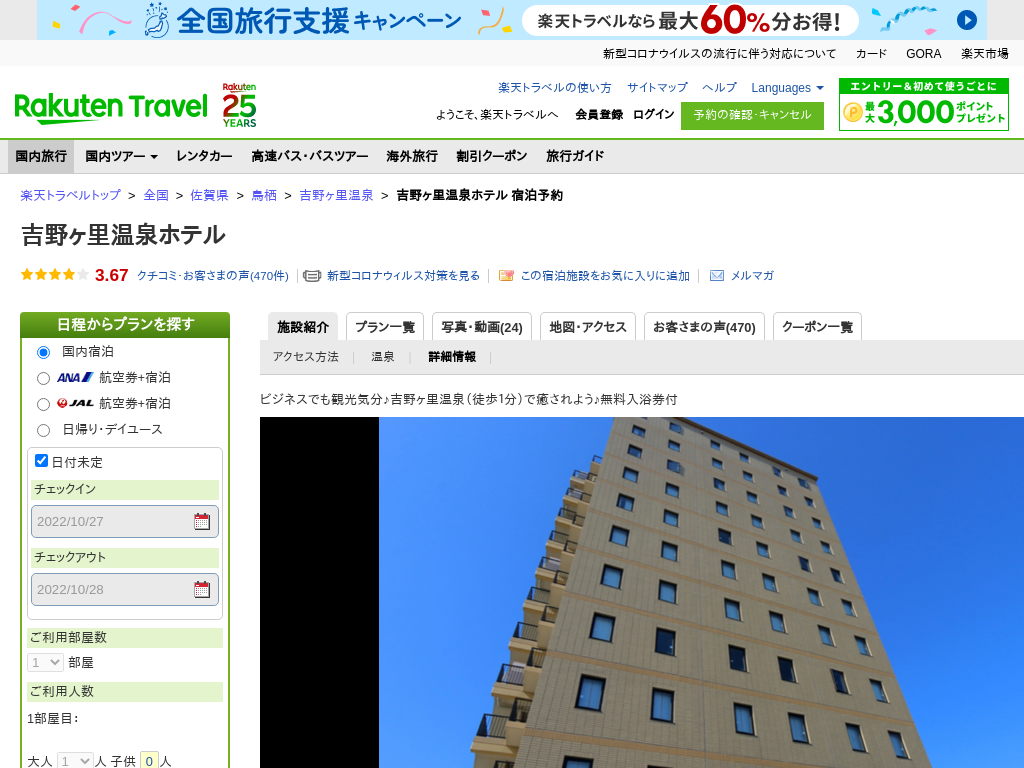Screen dimensions: 1024x768
Task: Select the 国内宿泊 radio button
Action: pyautogui.click(x=43, y=353)
